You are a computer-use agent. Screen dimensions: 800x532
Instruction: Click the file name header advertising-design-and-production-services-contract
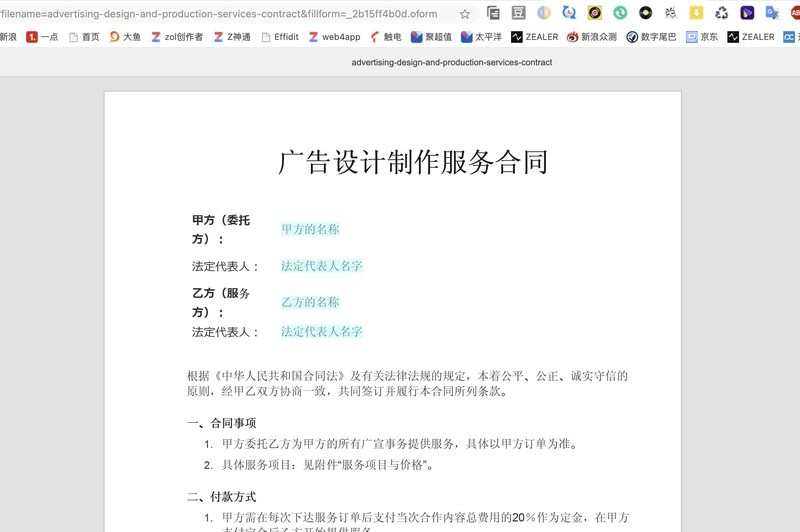click(452, 62)
